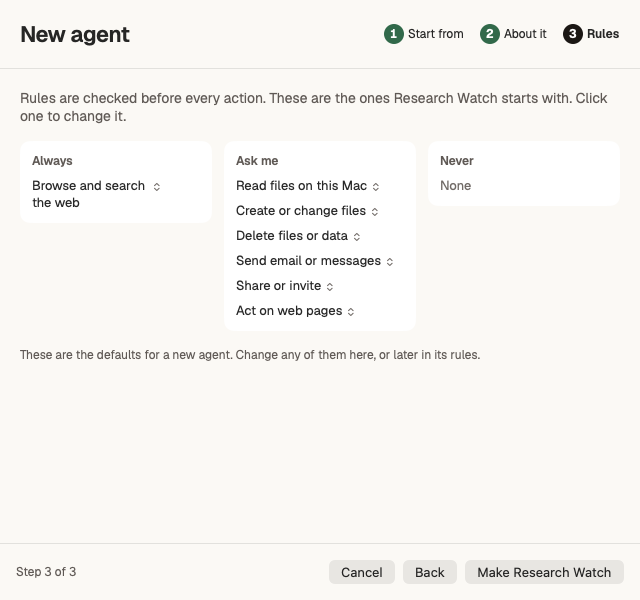The width and height of the screenshot is (640, 600).
Task: Click the 'Rules are checked before every action' description
Action: click(313, 107)
